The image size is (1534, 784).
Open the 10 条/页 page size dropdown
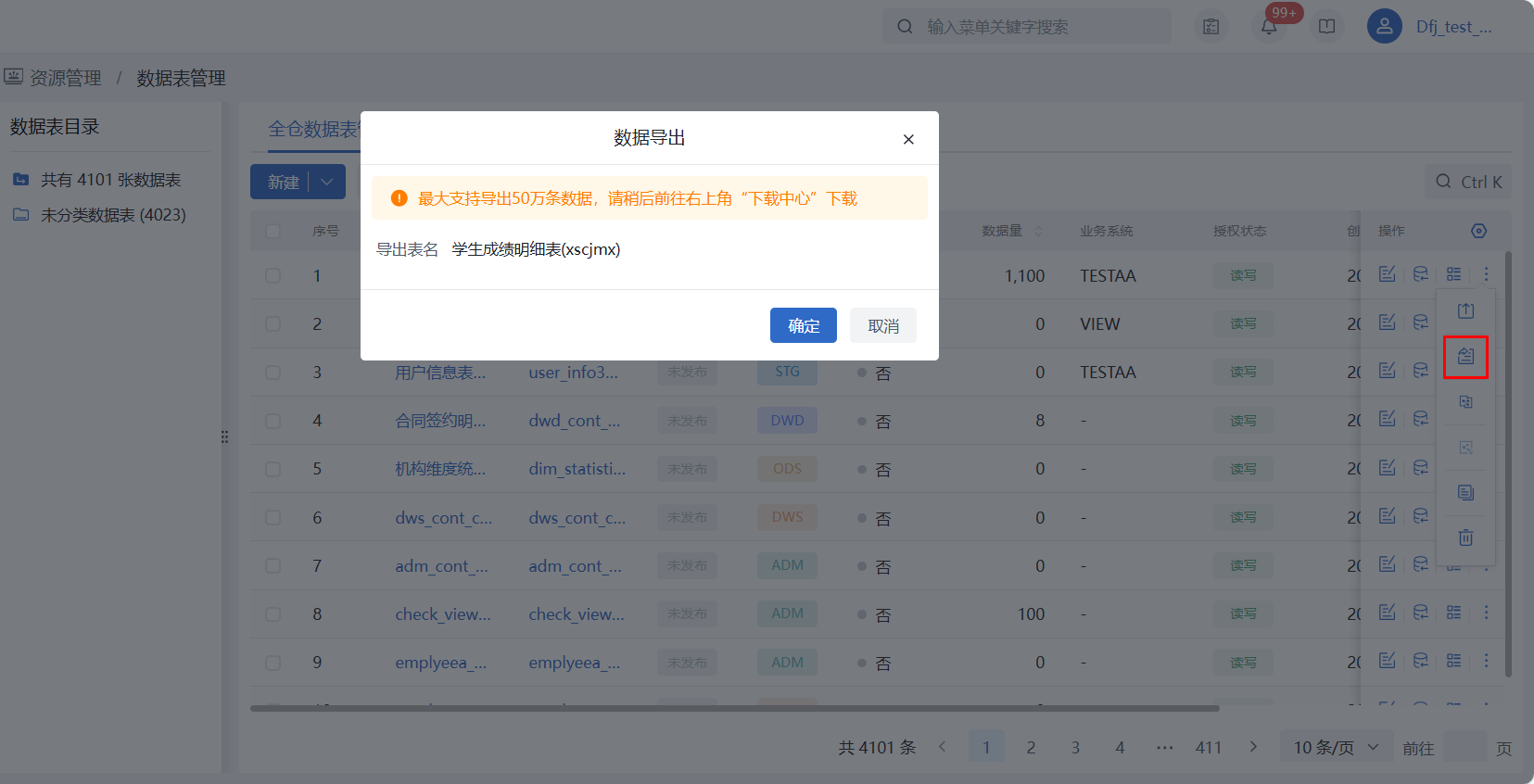tap(1336, 747)
